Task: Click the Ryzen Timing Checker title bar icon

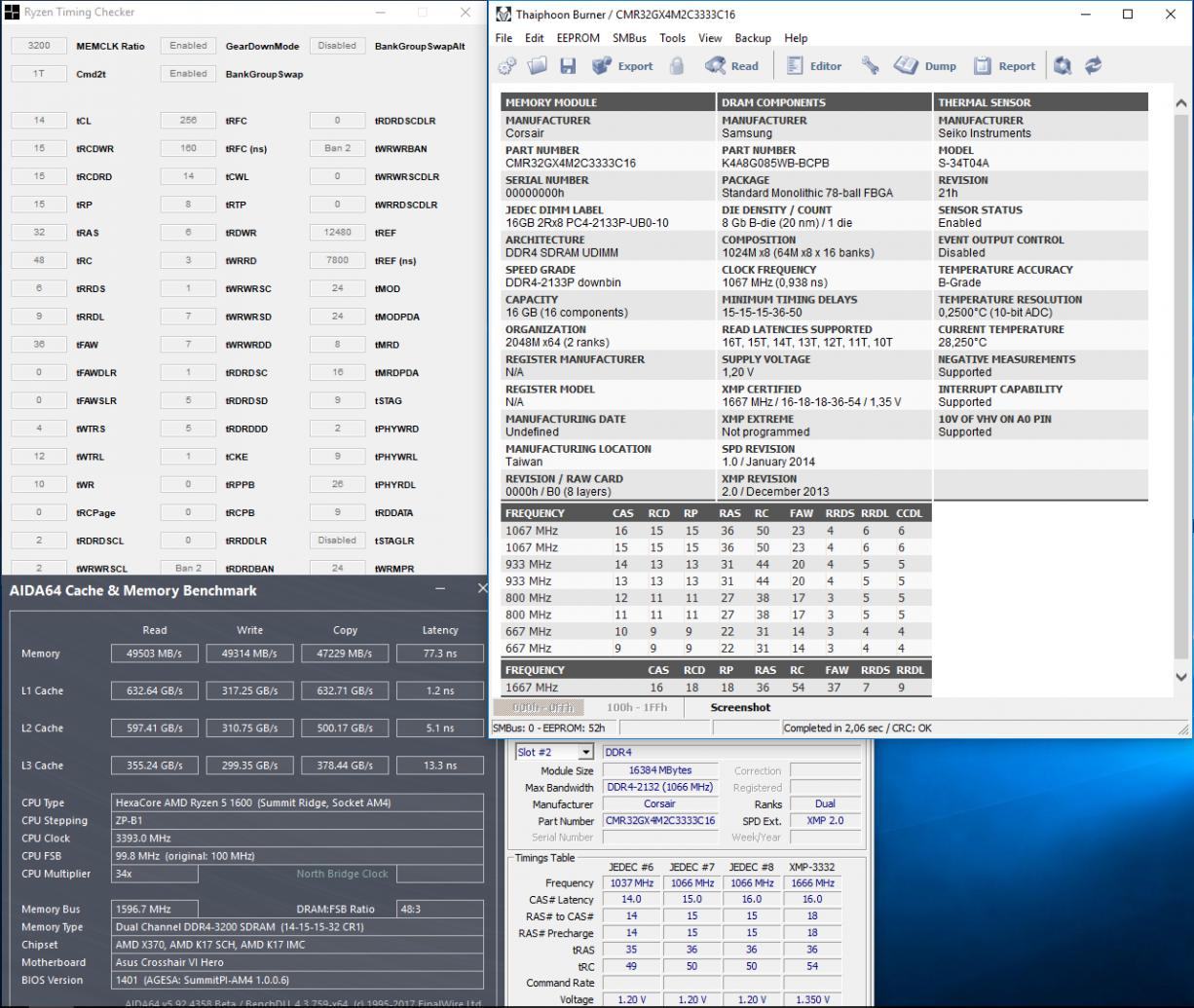Action: coord(13,13)
